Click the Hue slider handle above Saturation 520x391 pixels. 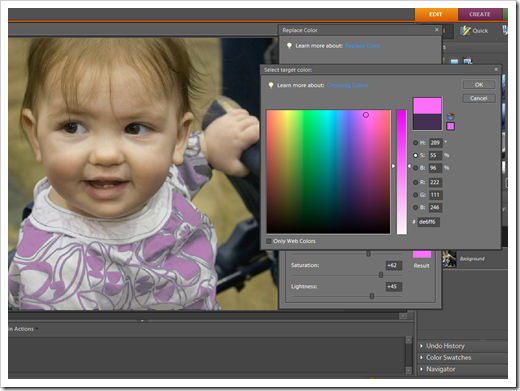368,254
